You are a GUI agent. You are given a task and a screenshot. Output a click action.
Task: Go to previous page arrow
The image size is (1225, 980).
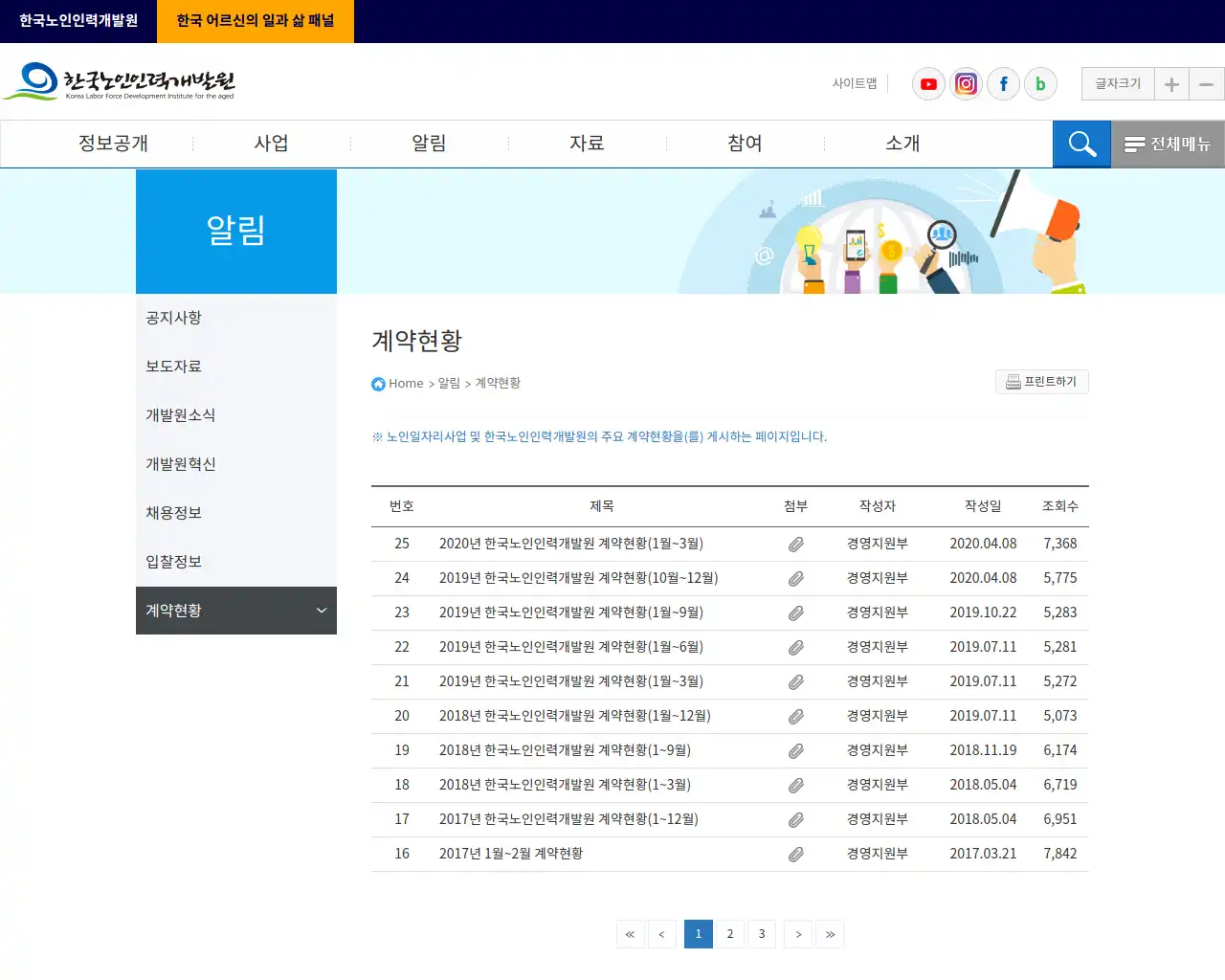click(661, 934)
